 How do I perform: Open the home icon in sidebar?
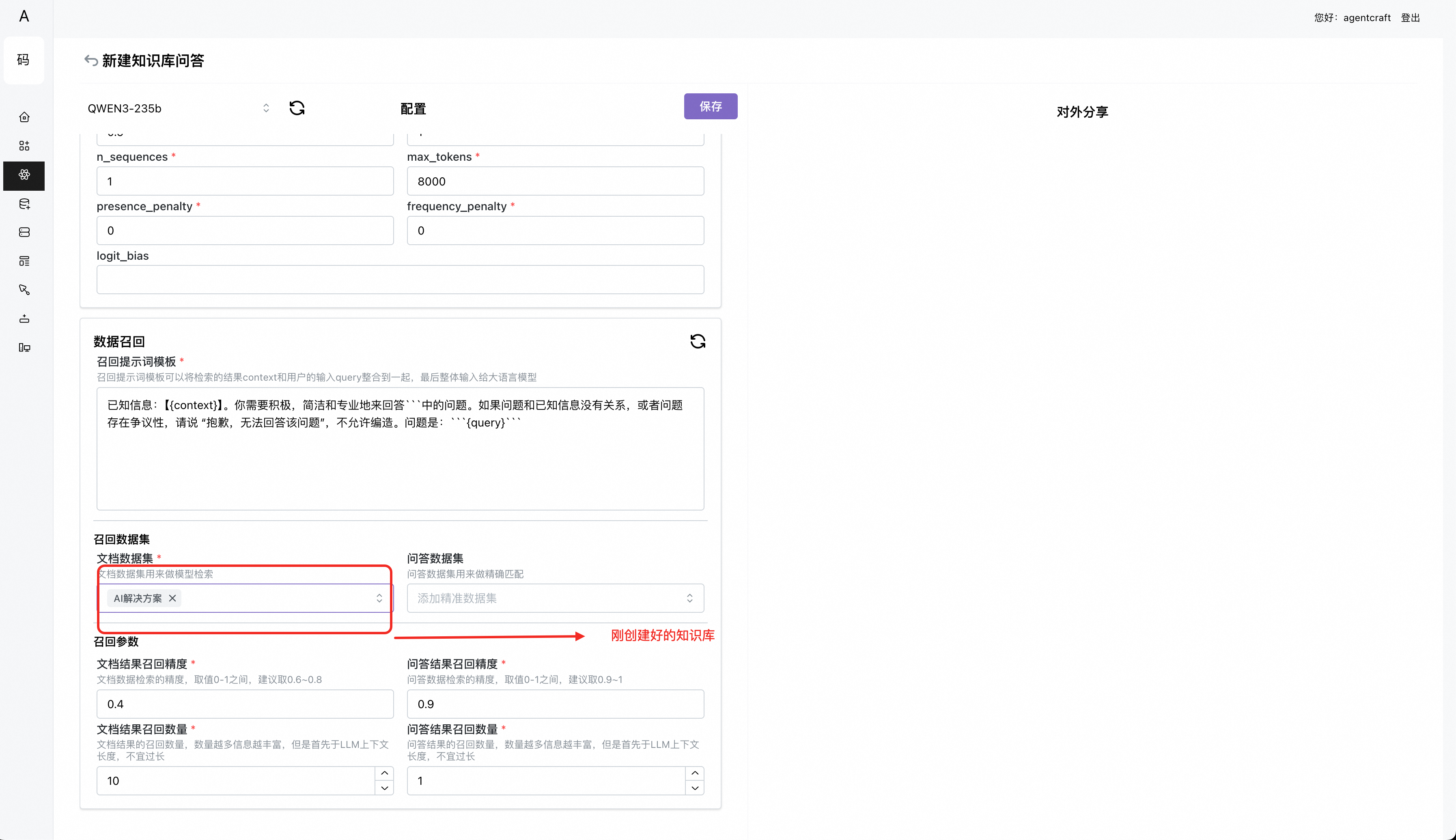coord(24,117)
